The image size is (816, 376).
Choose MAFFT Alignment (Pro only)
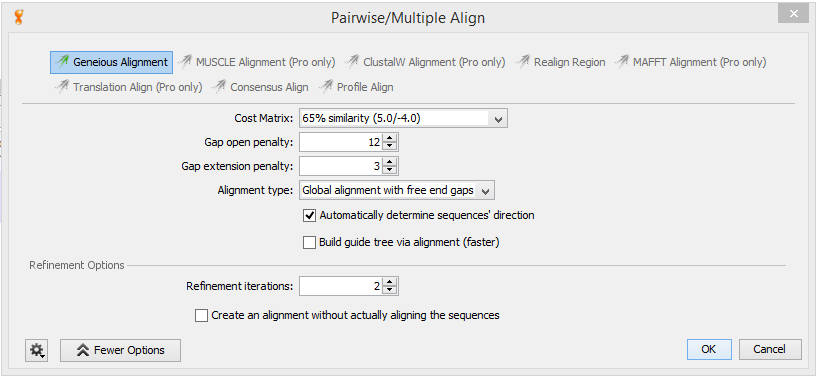point(690,62)
